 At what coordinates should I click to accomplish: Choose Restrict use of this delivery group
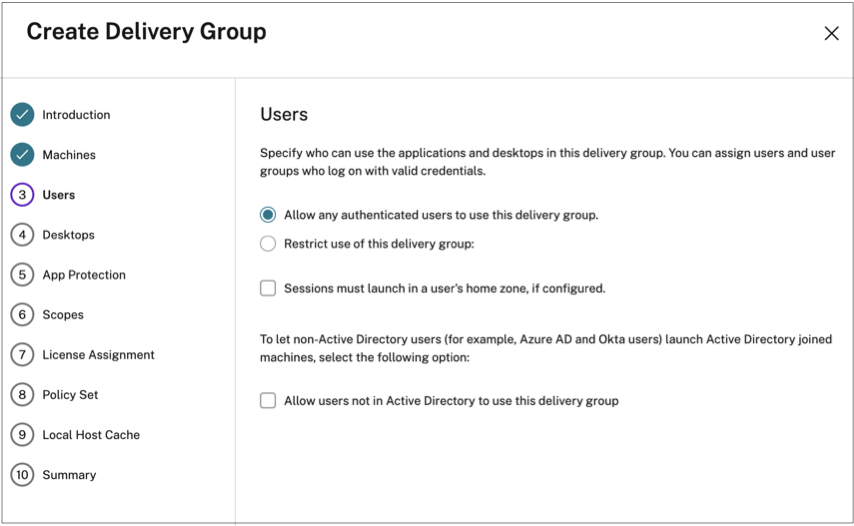[268, 243]
